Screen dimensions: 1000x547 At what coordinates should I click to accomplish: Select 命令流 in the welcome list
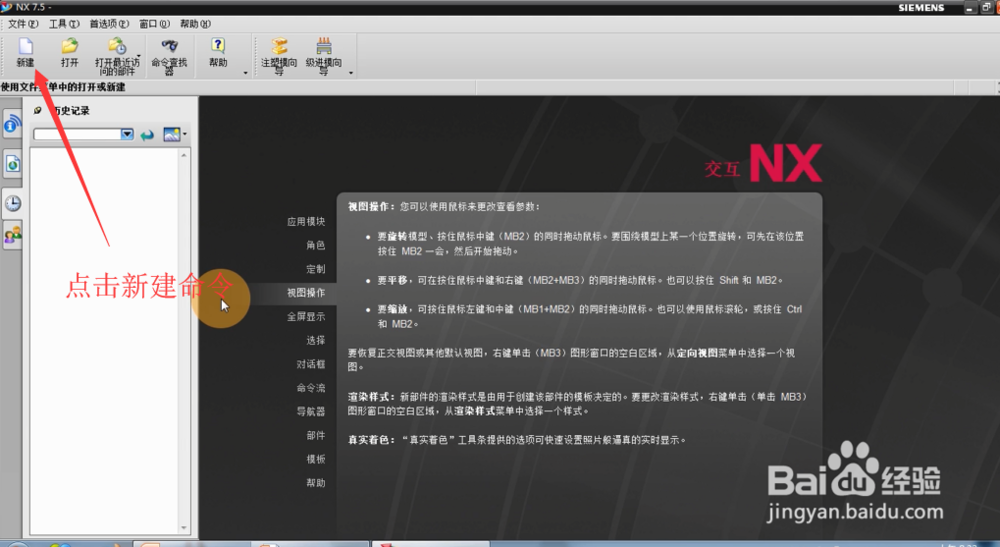(311, 388)
